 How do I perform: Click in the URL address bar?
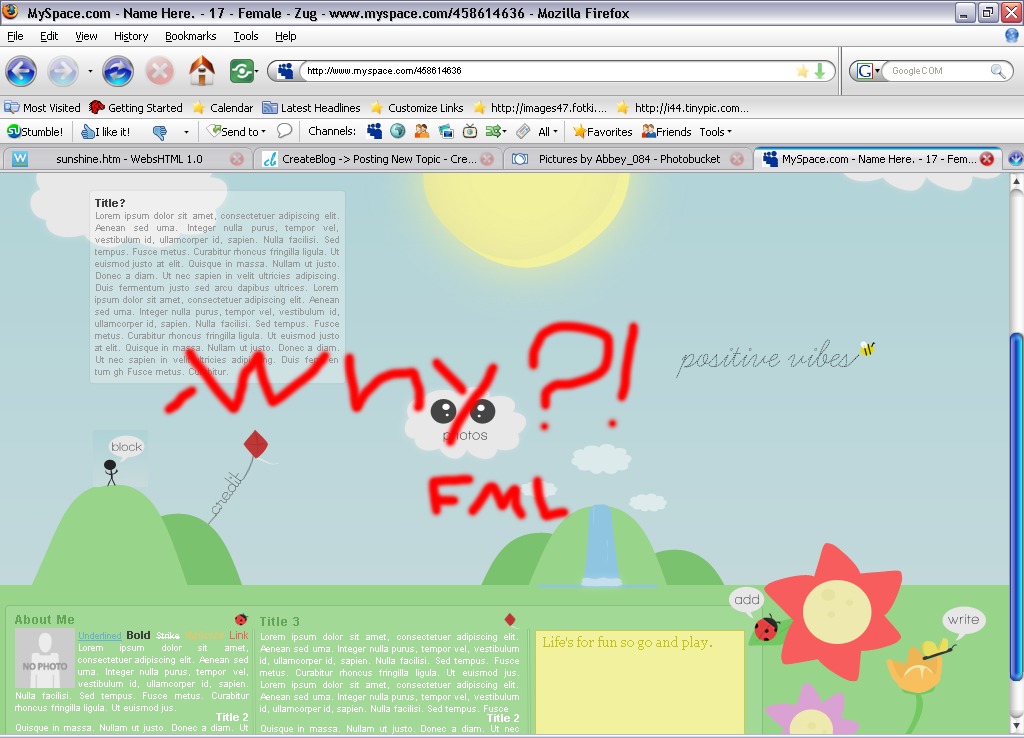tap(540, 71)
